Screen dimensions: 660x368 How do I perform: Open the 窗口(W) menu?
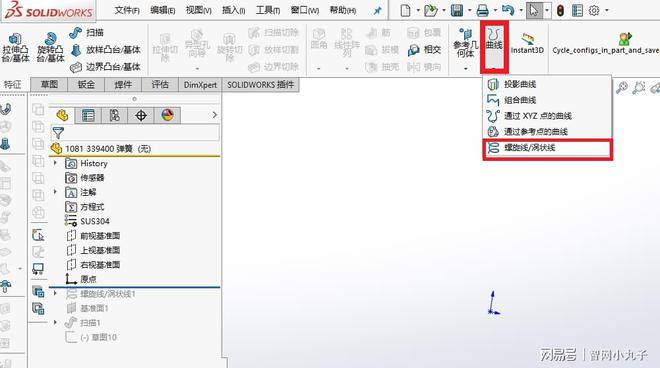pos(305,10)
